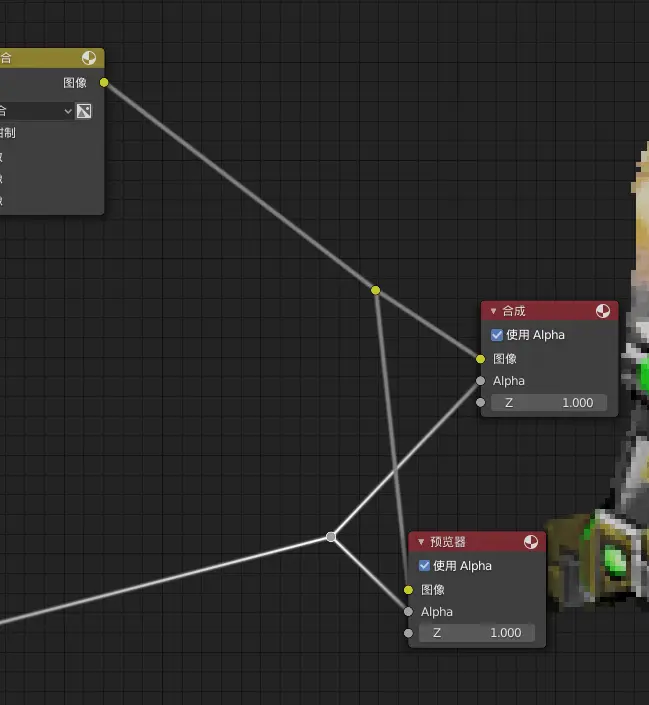Click the 图像 label in the 预览器 node
This screenshot has height=705, width=649.
(x=433, y=590)
